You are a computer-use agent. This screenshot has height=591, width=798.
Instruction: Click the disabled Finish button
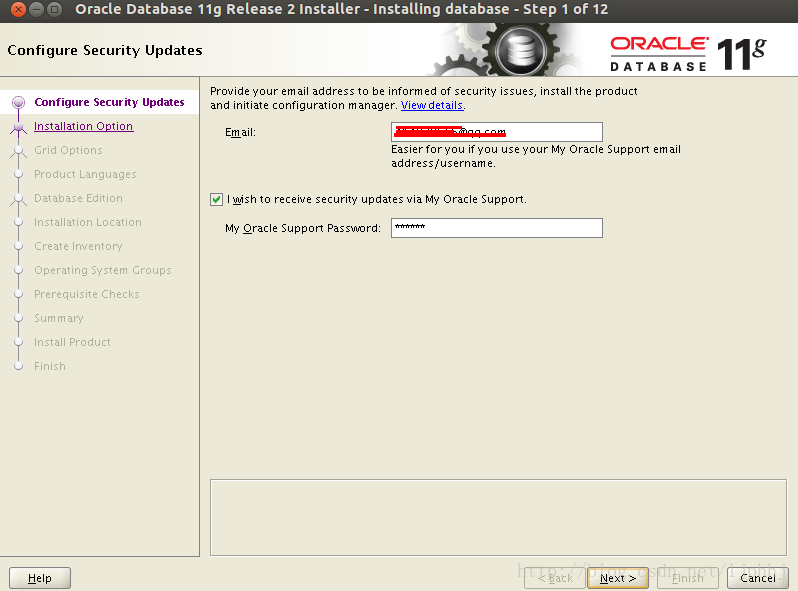pyautogui.click(x=688, y=578)
